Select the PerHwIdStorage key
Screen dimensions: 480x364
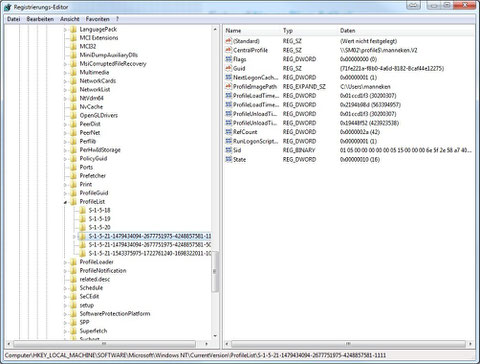tap(100, 150)
